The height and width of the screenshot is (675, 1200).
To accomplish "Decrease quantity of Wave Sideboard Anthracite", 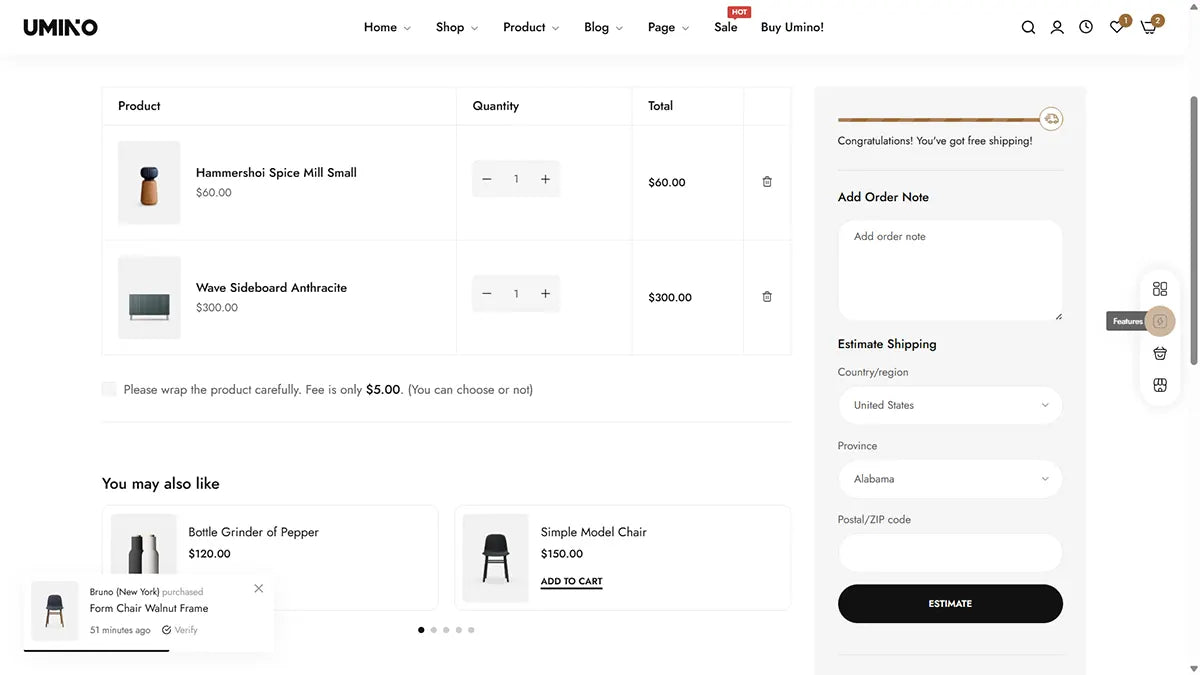I will [x=487, y=294].
